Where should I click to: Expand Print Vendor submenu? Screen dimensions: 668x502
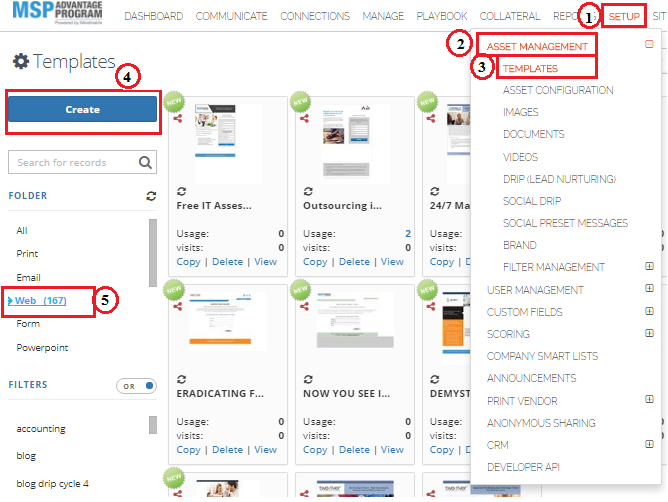click(x=649, y=399)
